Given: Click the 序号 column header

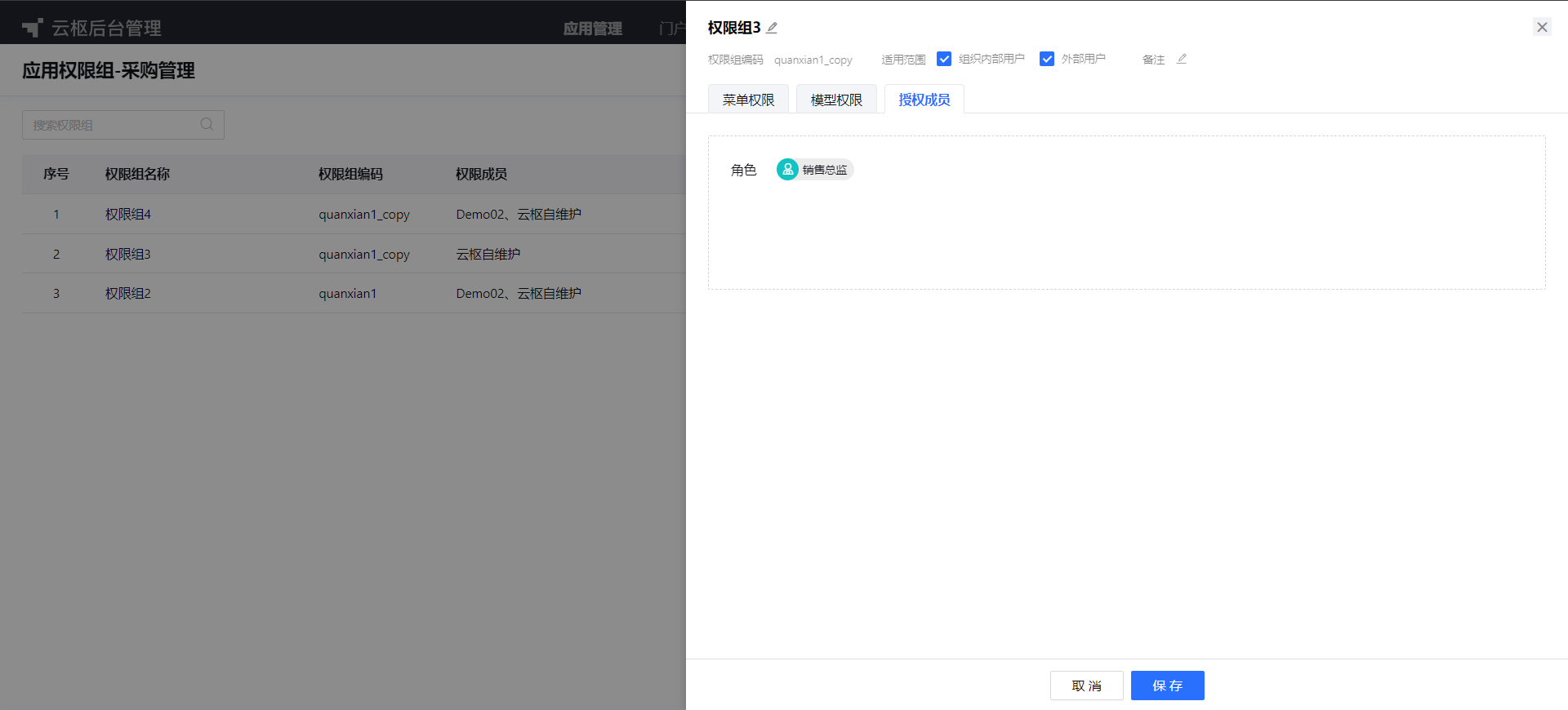Looking at the screenshot, I should [x=56, y=174].
